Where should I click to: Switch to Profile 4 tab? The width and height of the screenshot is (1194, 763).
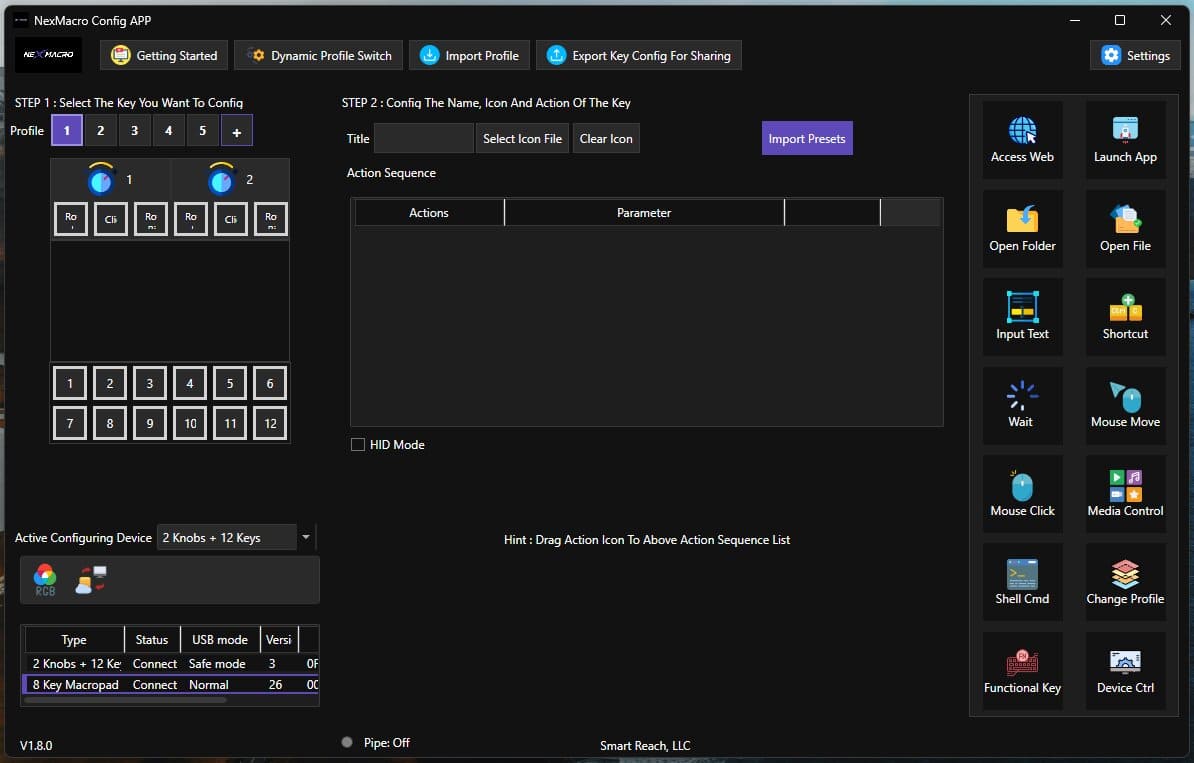point(168,131)
